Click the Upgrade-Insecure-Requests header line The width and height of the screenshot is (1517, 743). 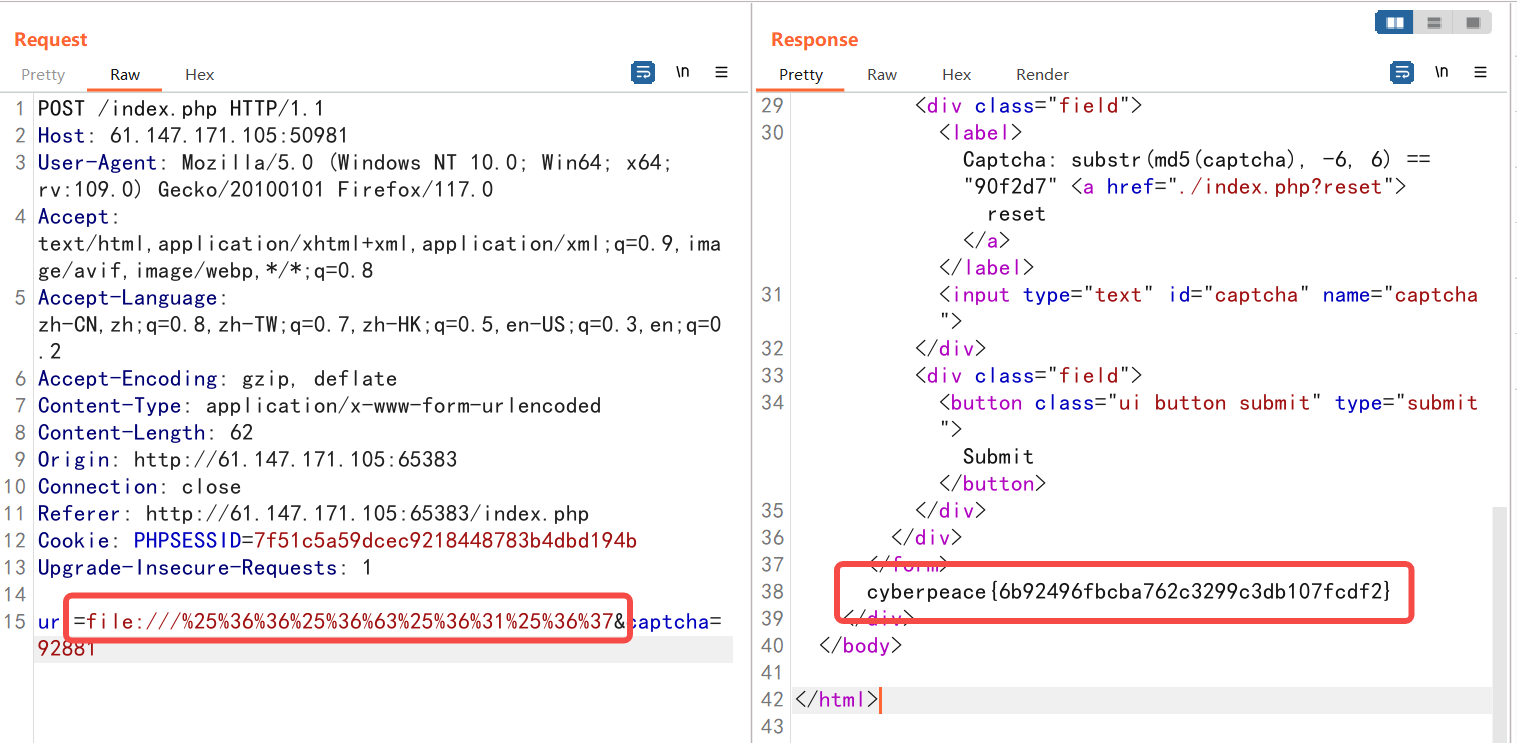coord(205,568)
